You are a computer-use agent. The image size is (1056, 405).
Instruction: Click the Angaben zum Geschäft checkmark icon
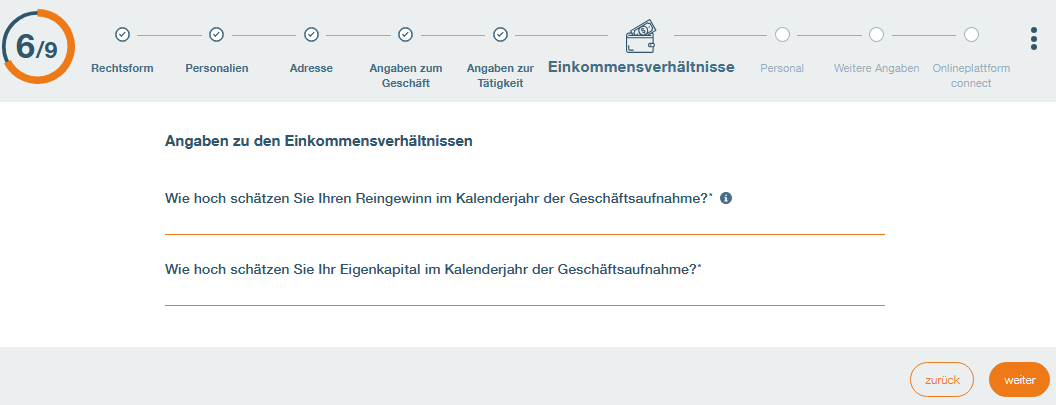point(405,35)
